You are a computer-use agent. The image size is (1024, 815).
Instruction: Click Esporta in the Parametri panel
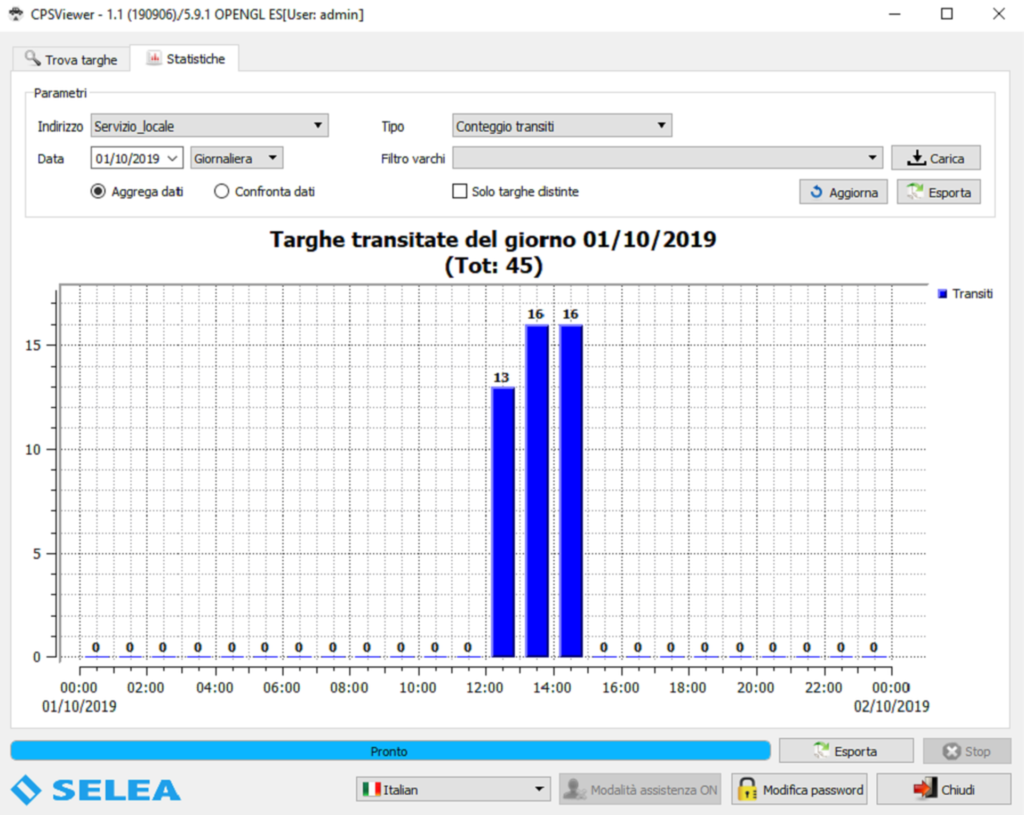938,192
